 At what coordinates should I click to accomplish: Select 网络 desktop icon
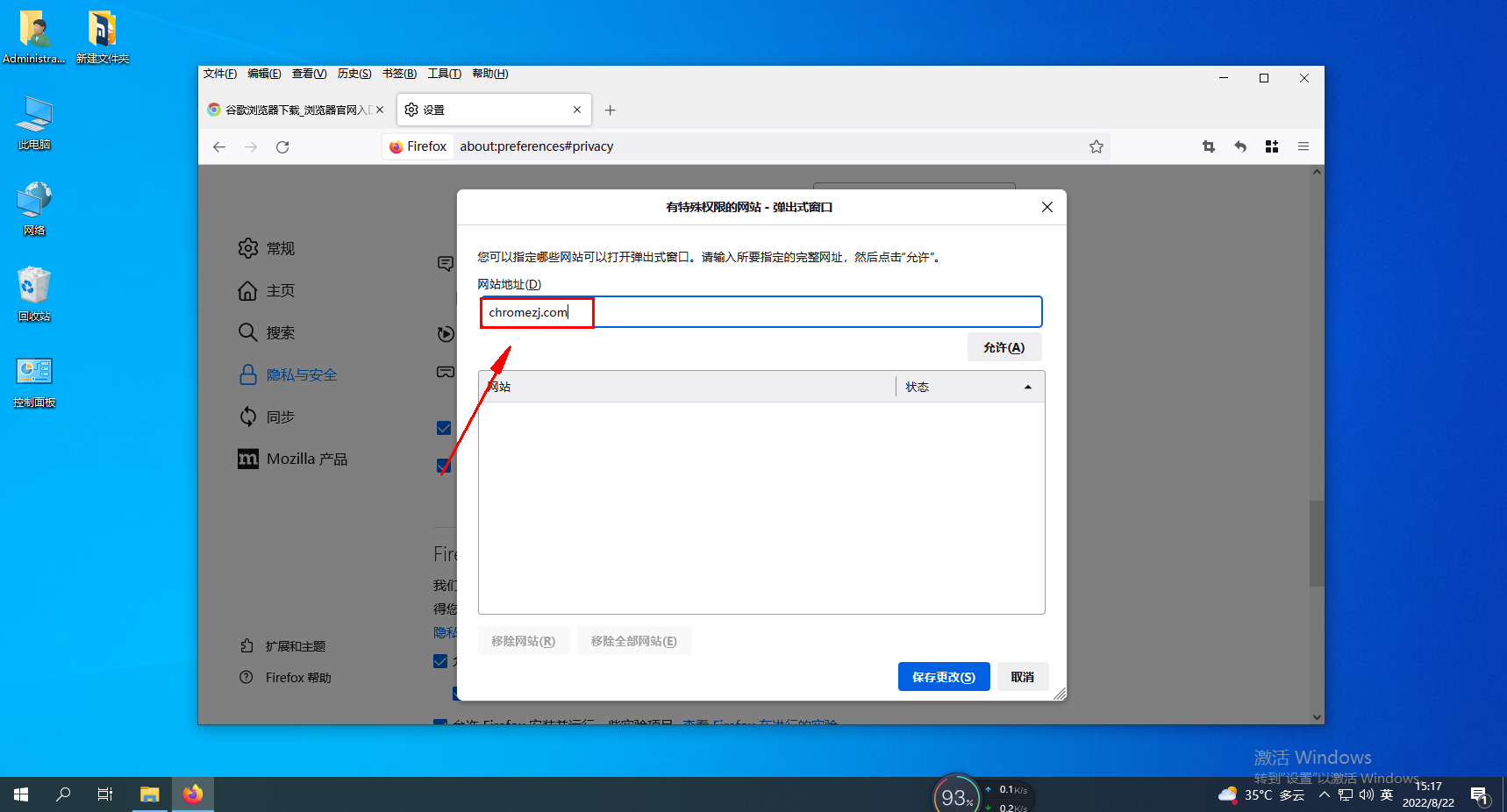34,209
